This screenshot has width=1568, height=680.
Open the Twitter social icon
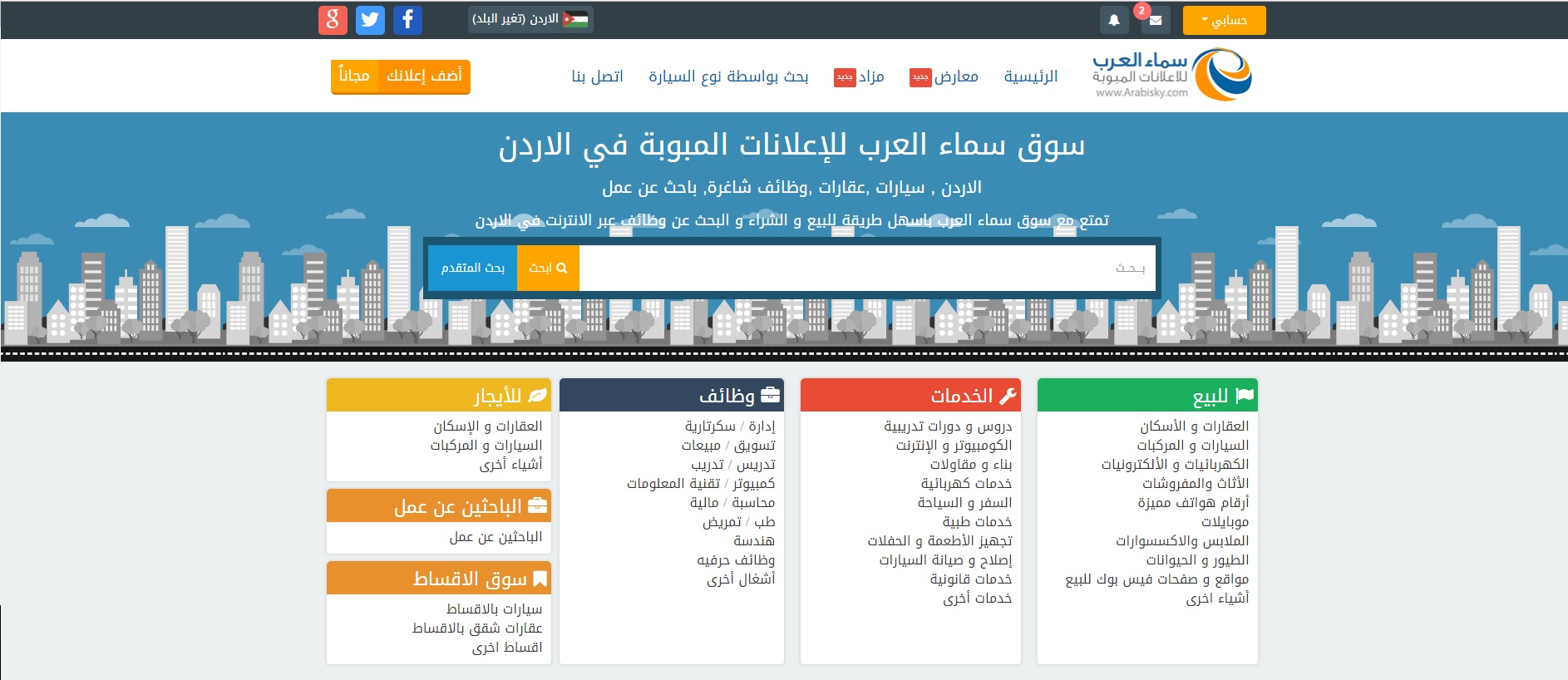coord(370,20)
